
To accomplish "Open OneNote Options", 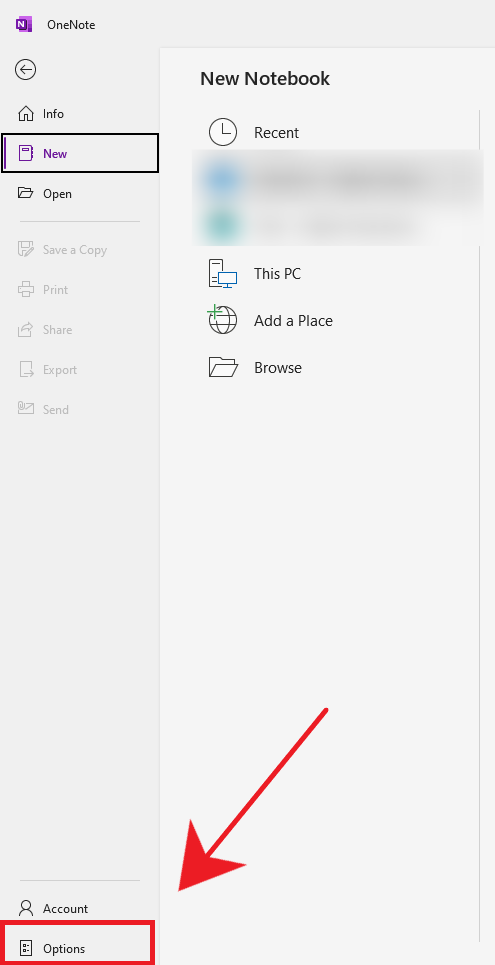I will 78,948.
